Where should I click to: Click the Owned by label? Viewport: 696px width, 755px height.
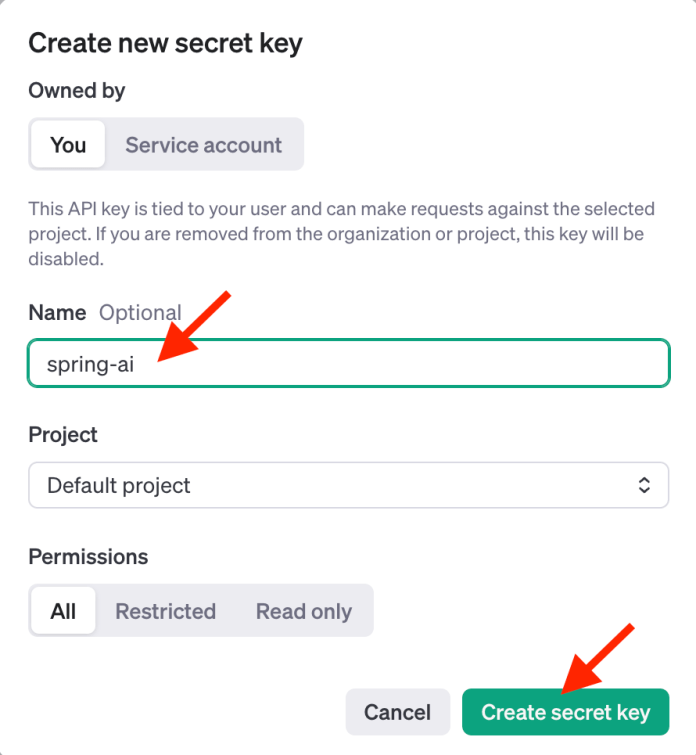[77, 91]
